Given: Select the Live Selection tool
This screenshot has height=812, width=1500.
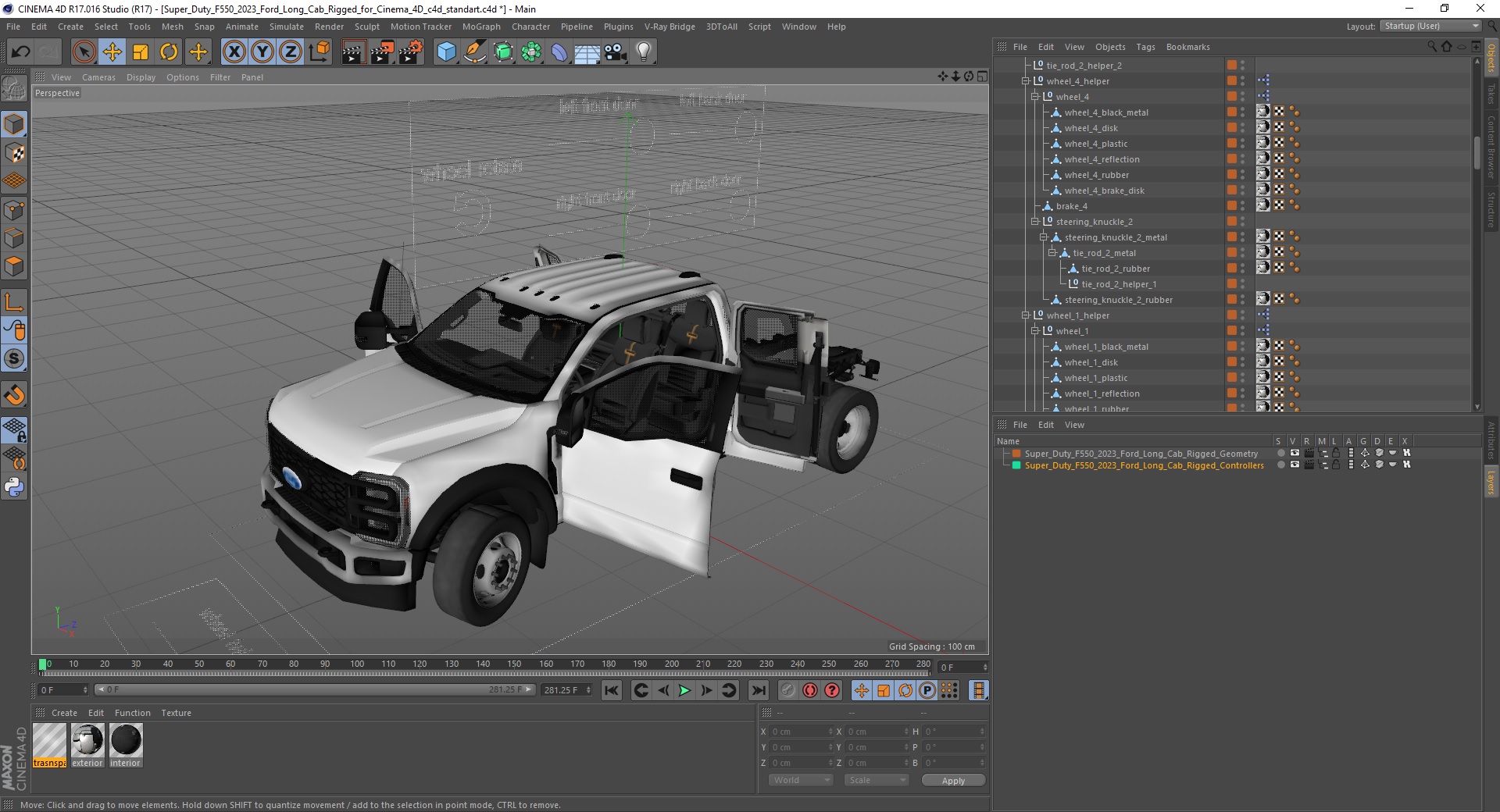Looking at the screenshot, I should [84, 52].
